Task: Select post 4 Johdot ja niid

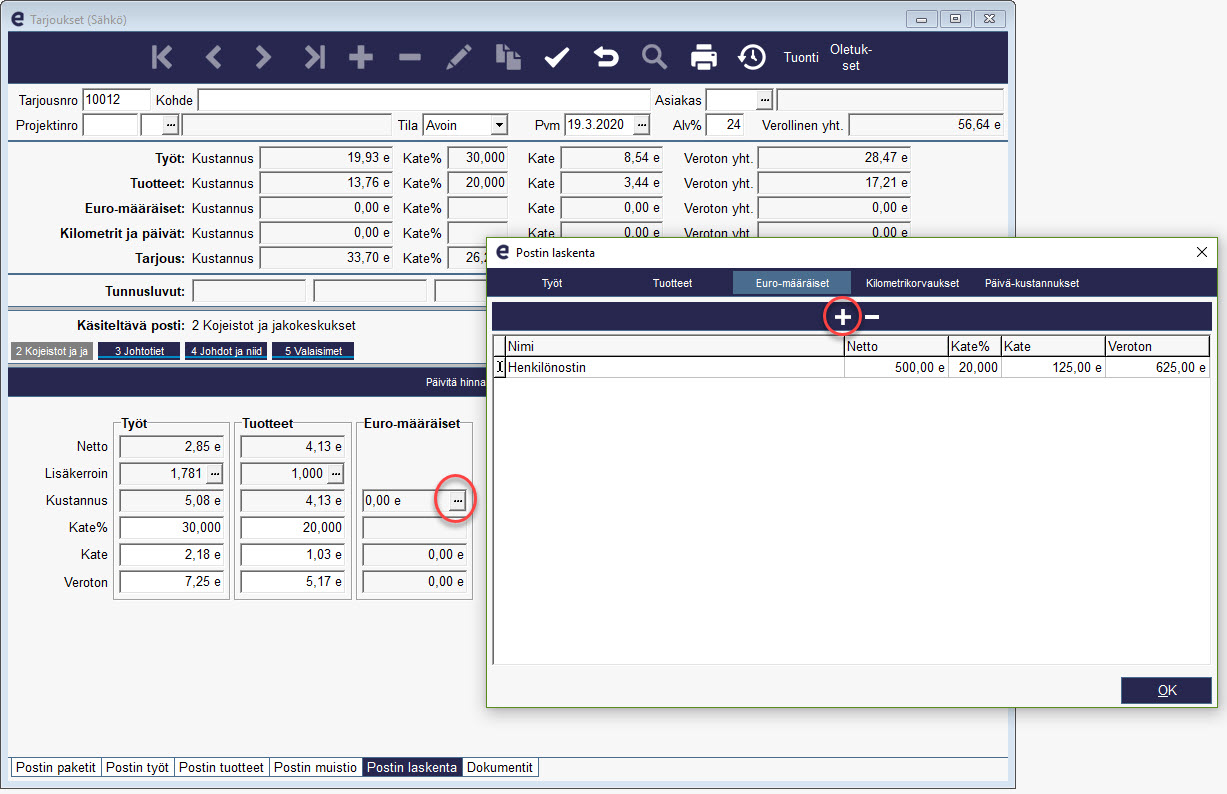Action: (226, 351)
